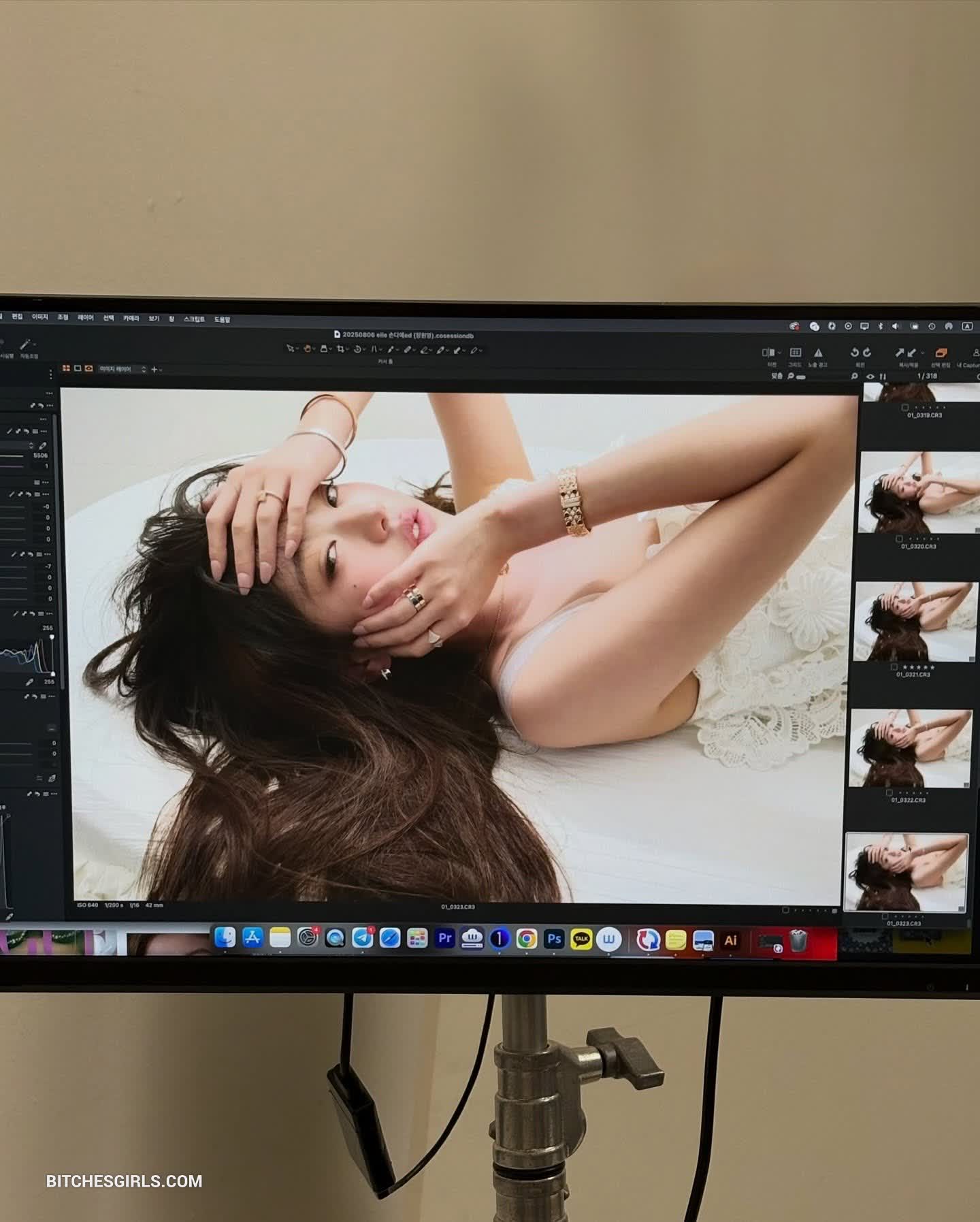Rotate image counterclockwise with left rotate icon
Viewport: 980px width, 1222px height.
pos(855,353)
